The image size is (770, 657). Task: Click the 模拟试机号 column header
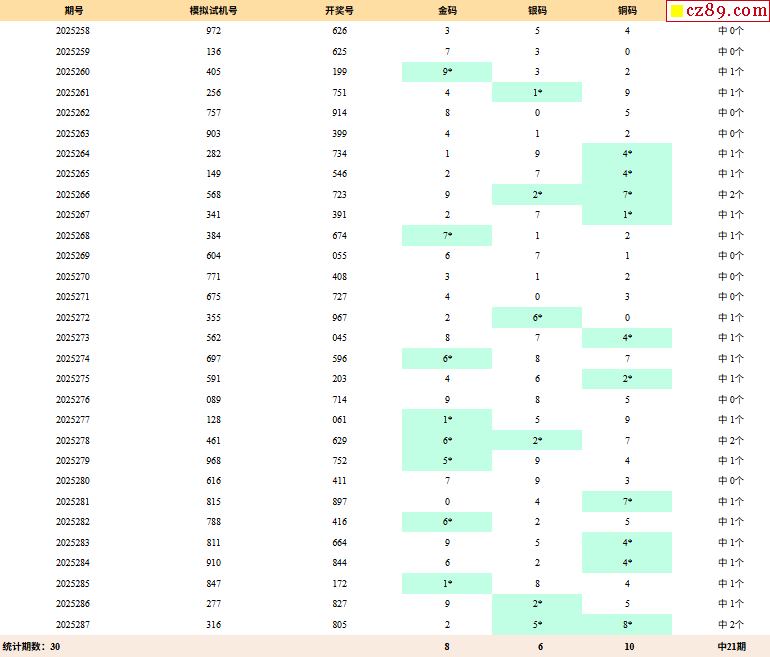[x=214, y=10]
